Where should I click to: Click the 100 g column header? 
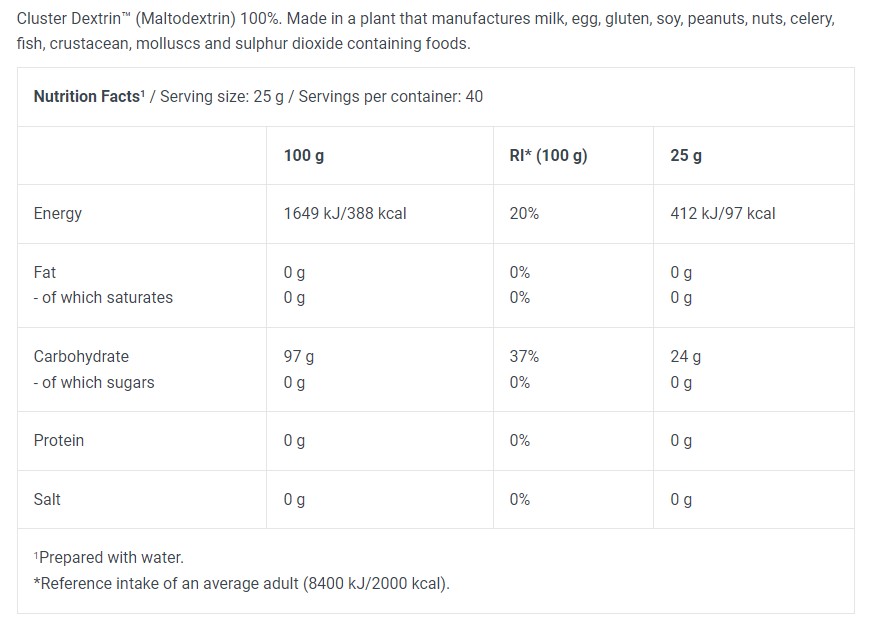click(304, 155)
